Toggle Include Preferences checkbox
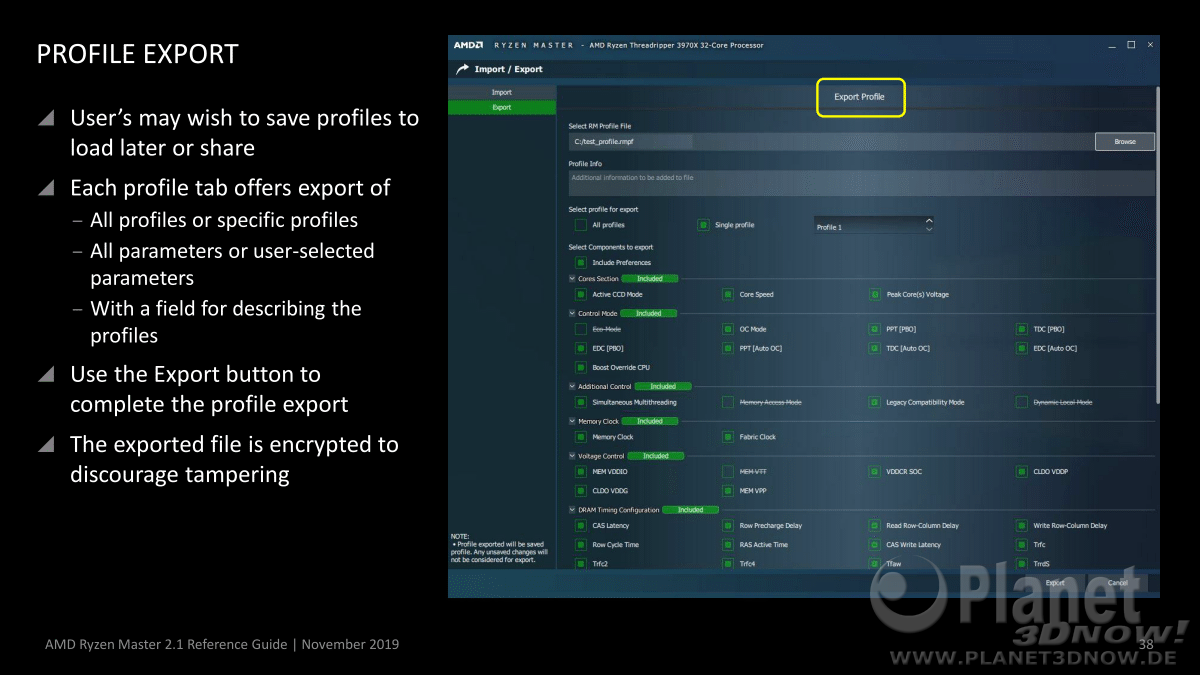This screenshot has height=675, width=1200. (581, 263)
